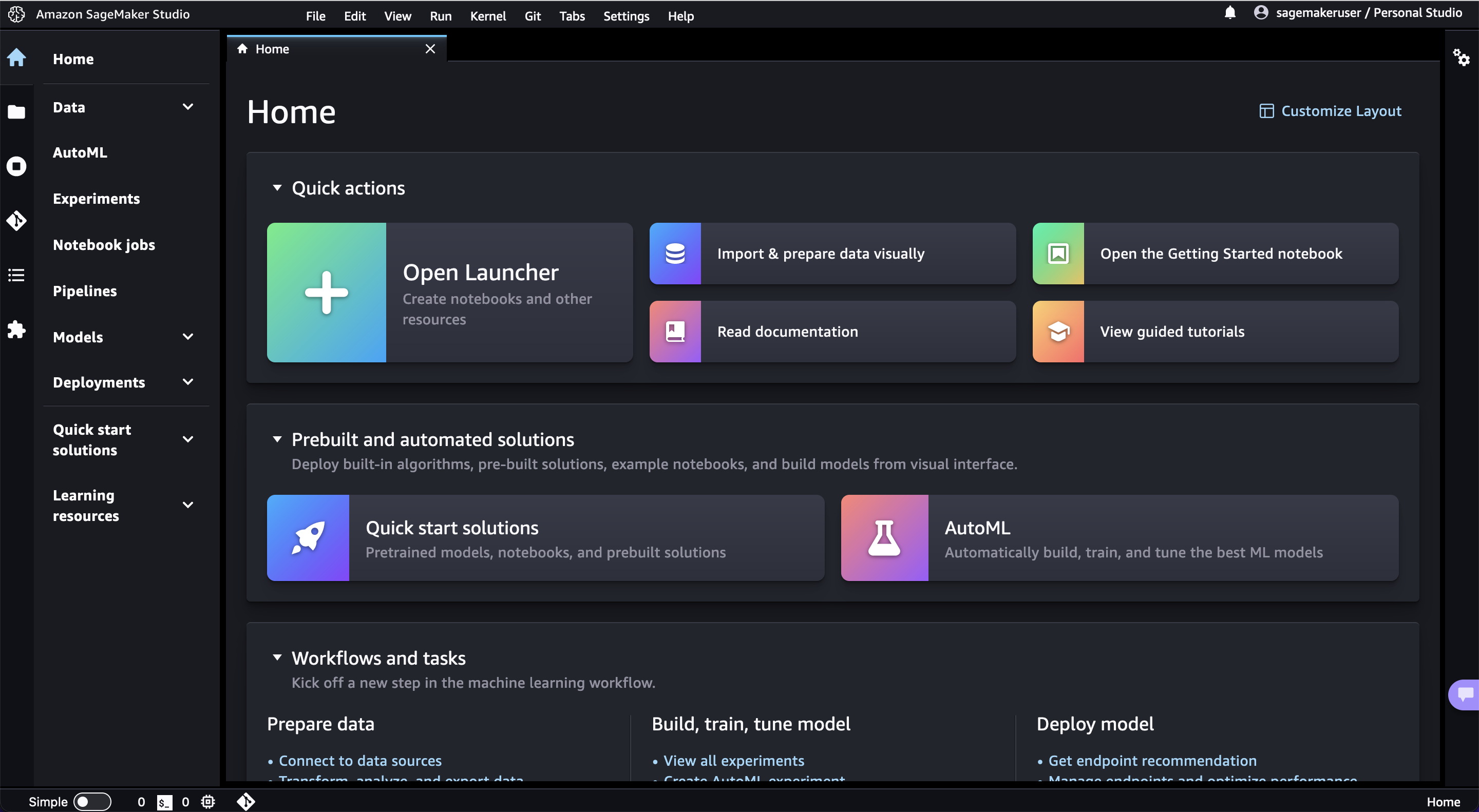
Task: Expand Learning resources chevron
Action: 188,505
